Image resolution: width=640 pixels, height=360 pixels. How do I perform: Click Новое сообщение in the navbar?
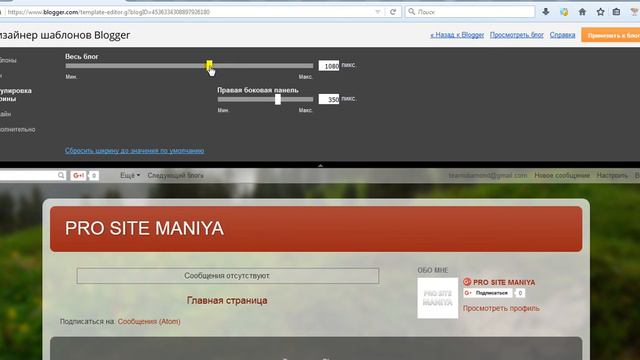pyautogui.click(x=562, y=176)
